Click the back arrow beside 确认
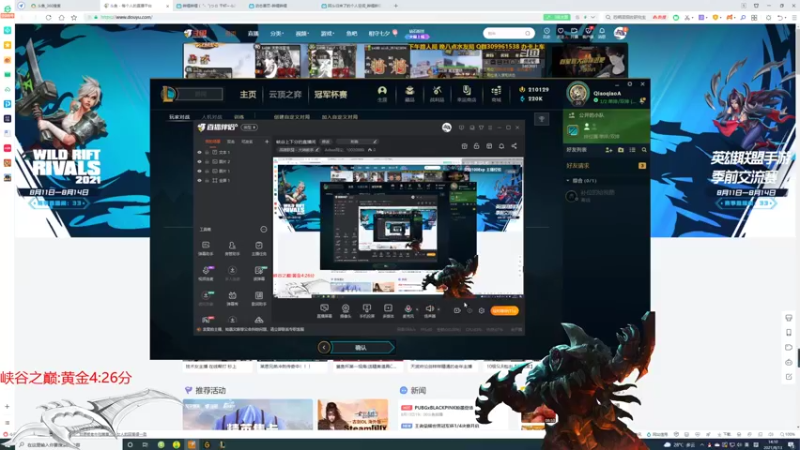 [x=323, y=347]
